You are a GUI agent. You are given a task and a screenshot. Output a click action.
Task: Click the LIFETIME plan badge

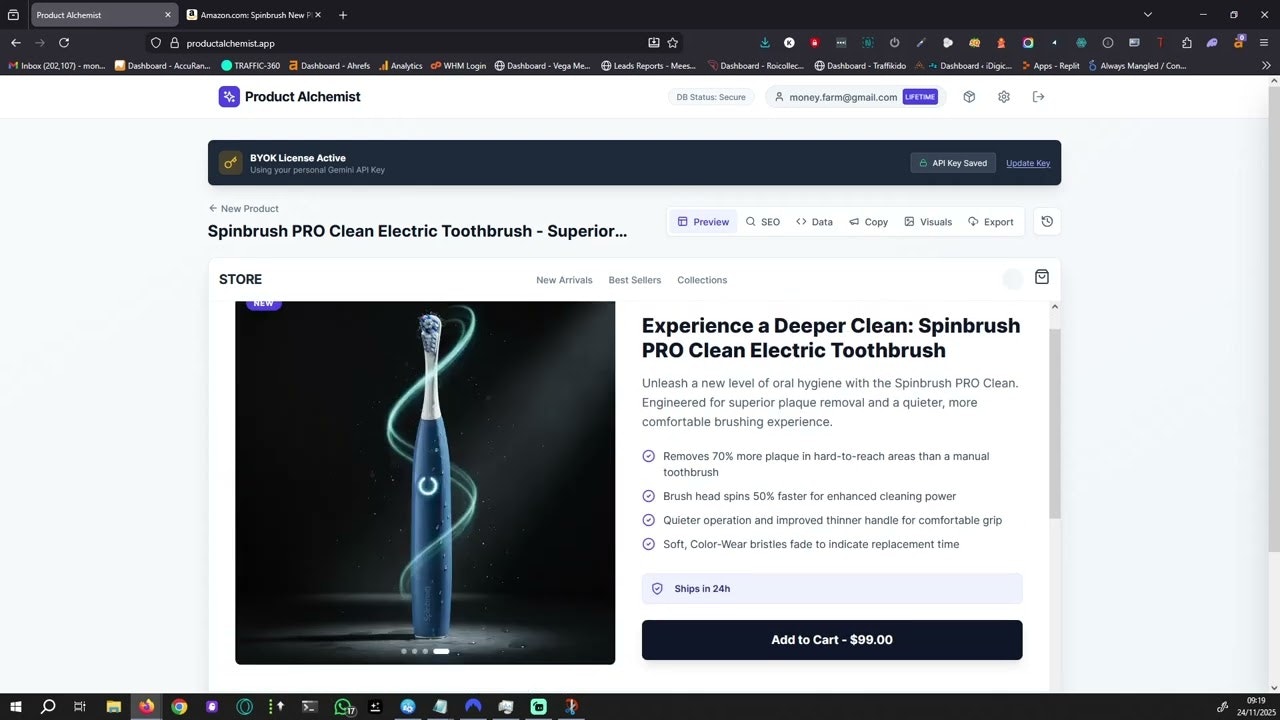click(920, 97)
